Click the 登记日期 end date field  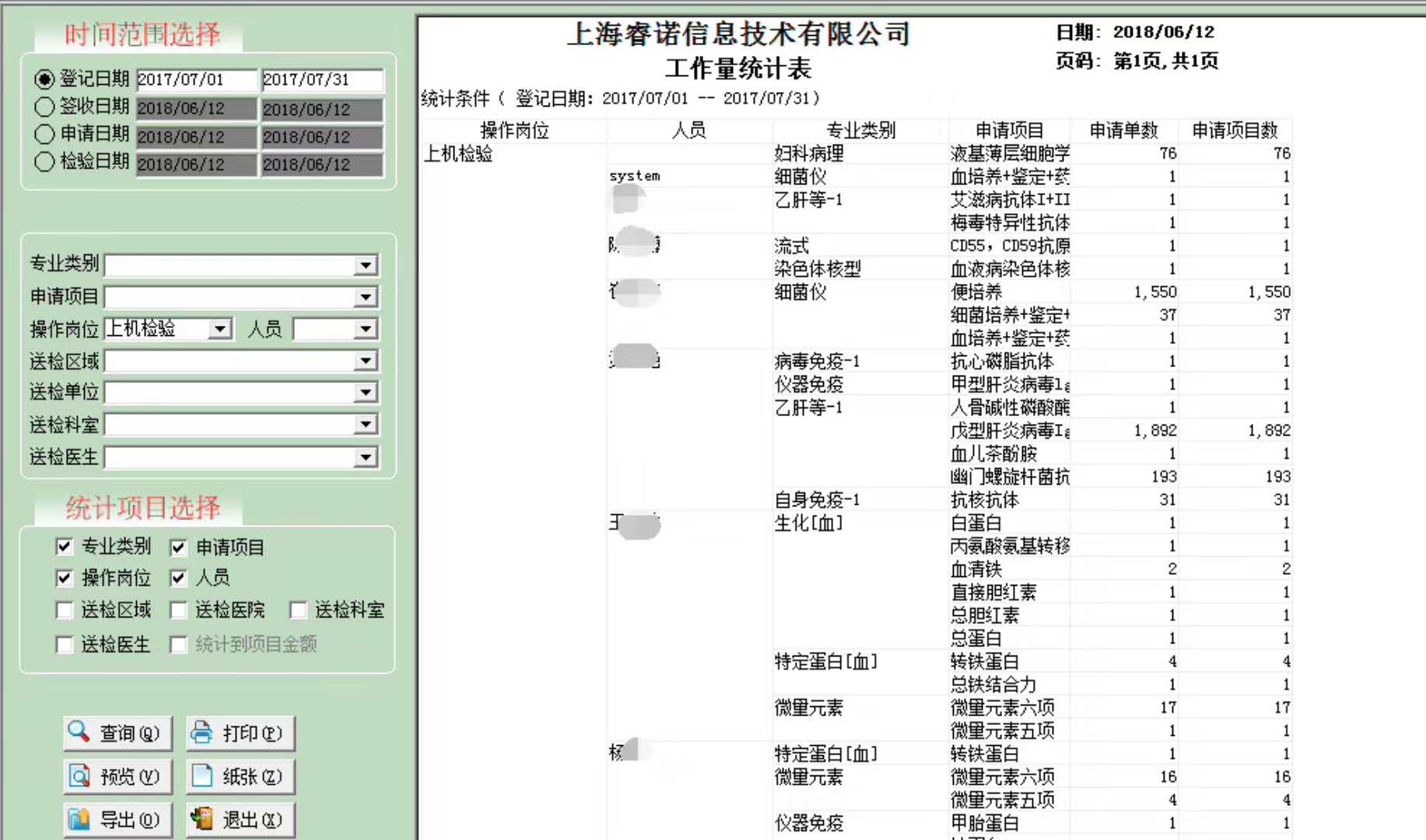(321, 79)
